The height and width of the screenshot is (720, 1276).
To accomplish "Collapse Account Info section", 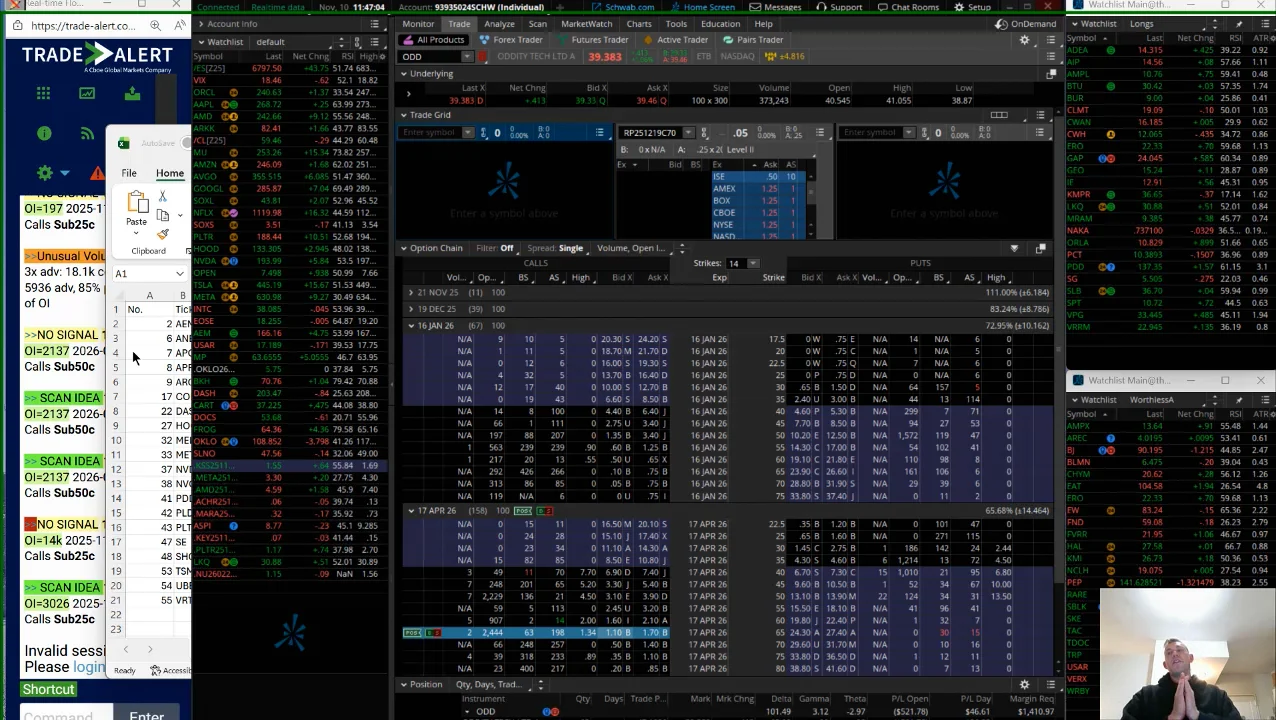I will click(199, 24).
